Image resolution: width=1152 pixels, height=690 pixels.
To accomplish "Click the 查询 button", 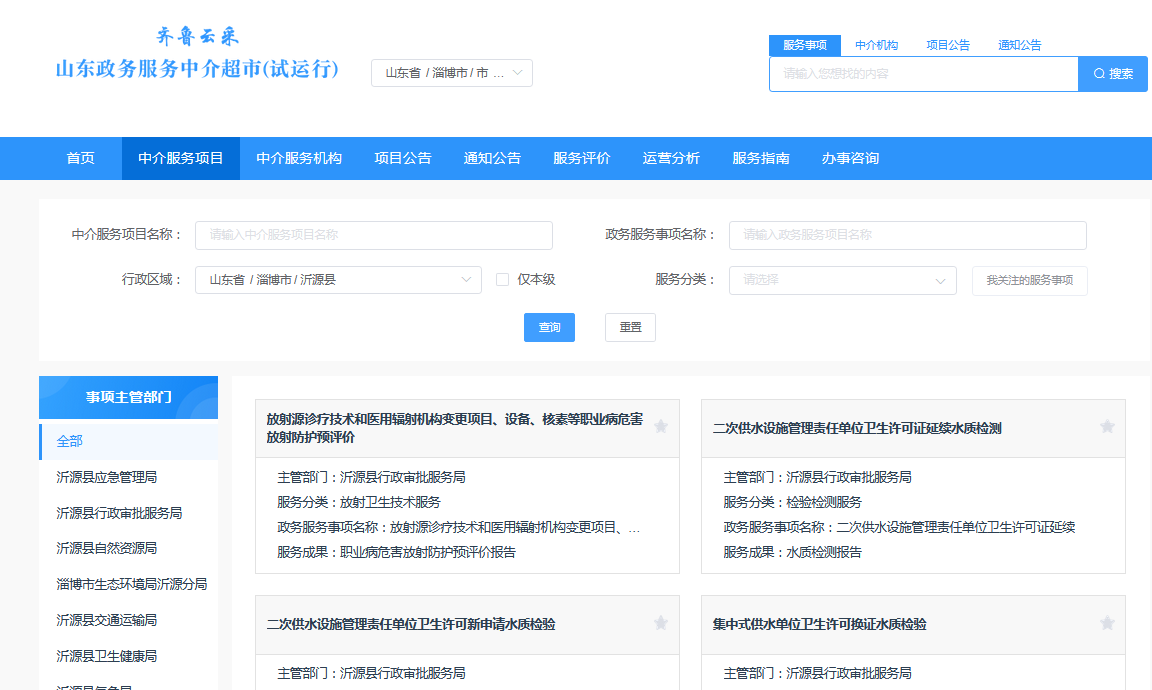I will pos(549,328).
